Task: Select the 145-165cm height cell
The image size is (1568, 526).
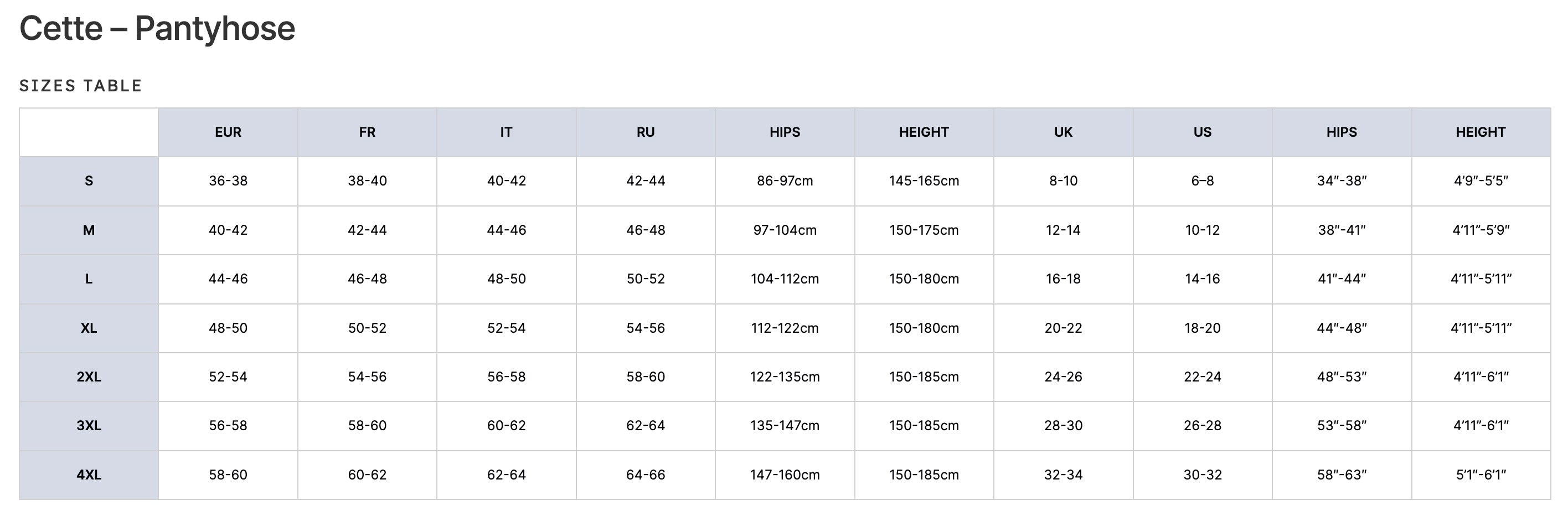Action: tap(924, 181)
